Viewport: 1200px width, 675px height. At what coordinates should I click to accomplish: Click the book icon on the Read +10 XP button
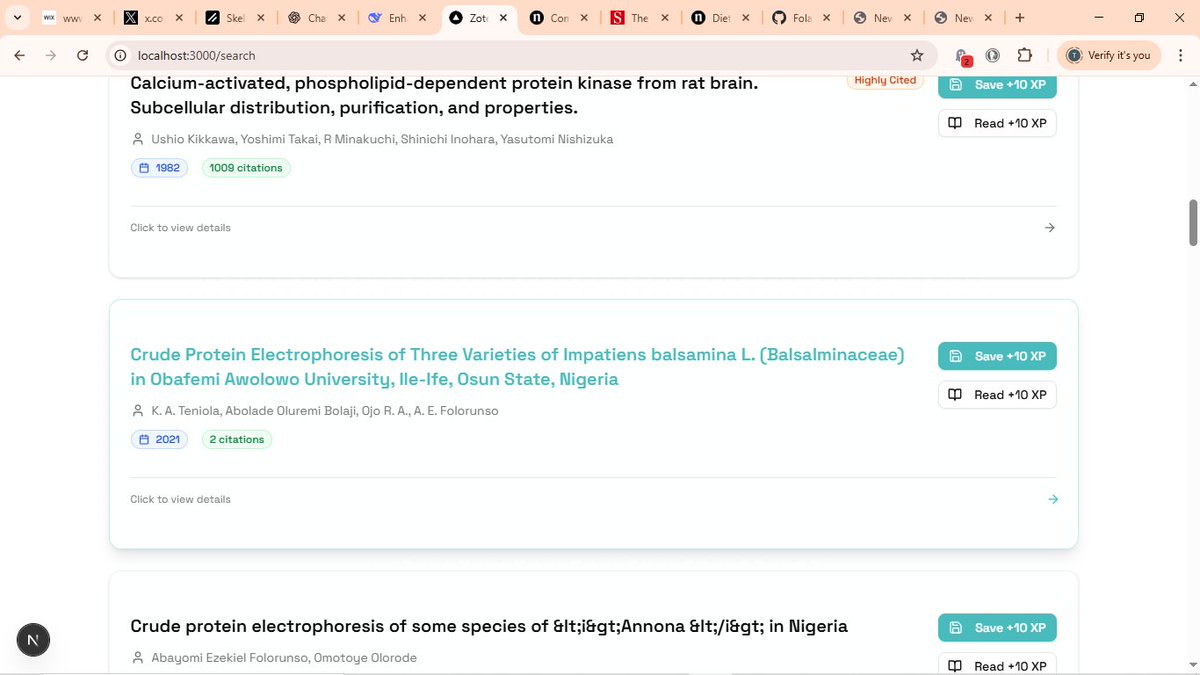[955, 123]
